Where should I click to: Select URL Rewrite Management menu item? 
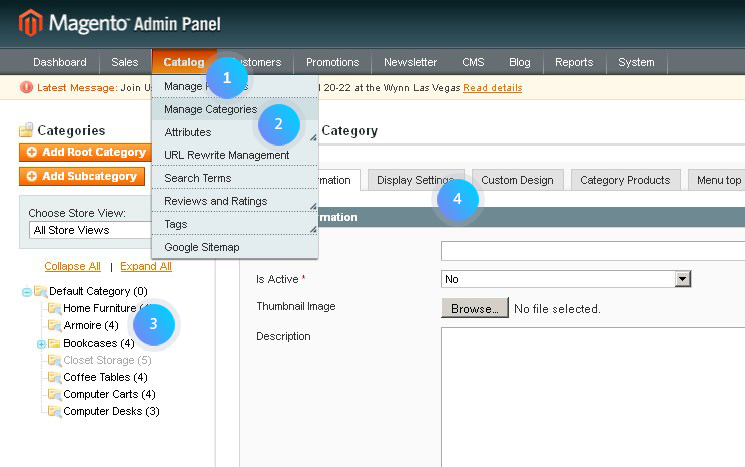coord(235,155)
